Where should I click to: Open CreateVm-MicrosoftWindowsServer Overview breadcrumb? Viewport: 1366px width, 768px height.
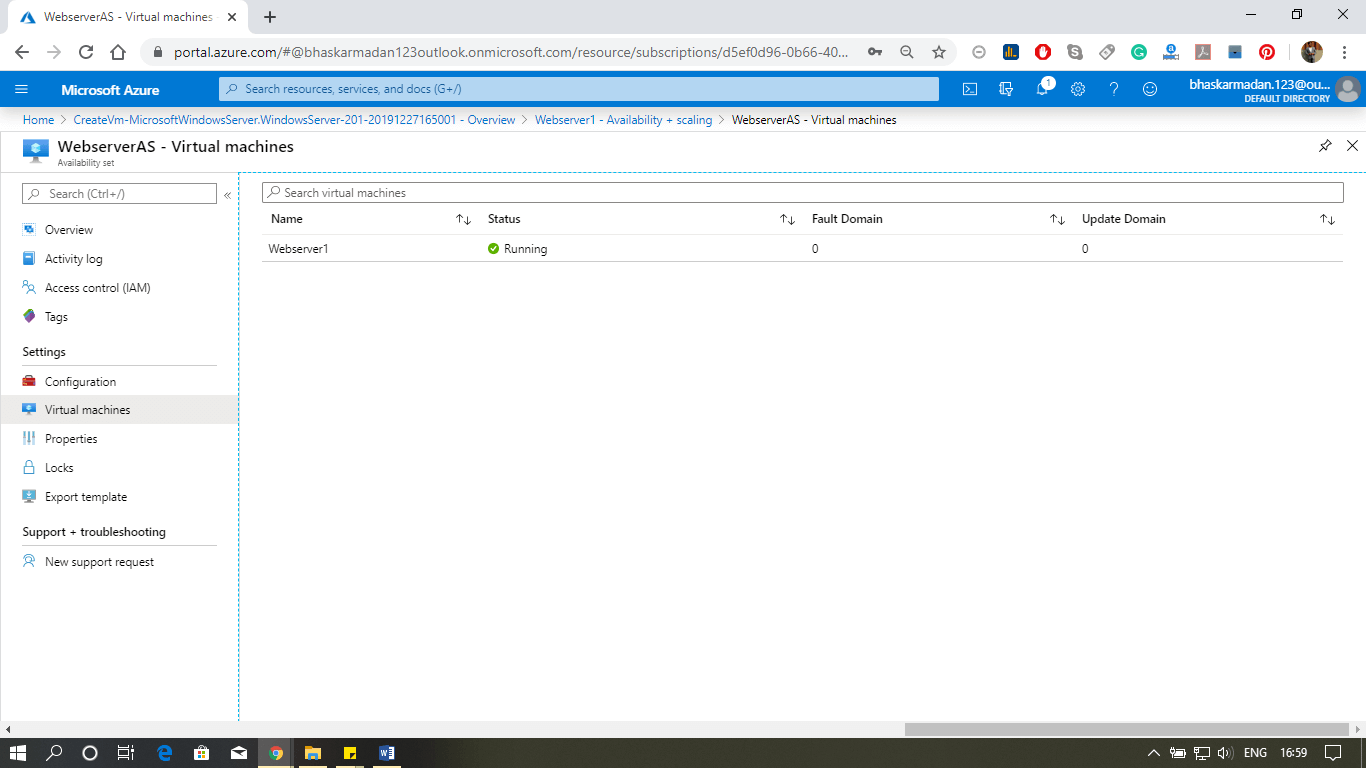tap(294, 120)
